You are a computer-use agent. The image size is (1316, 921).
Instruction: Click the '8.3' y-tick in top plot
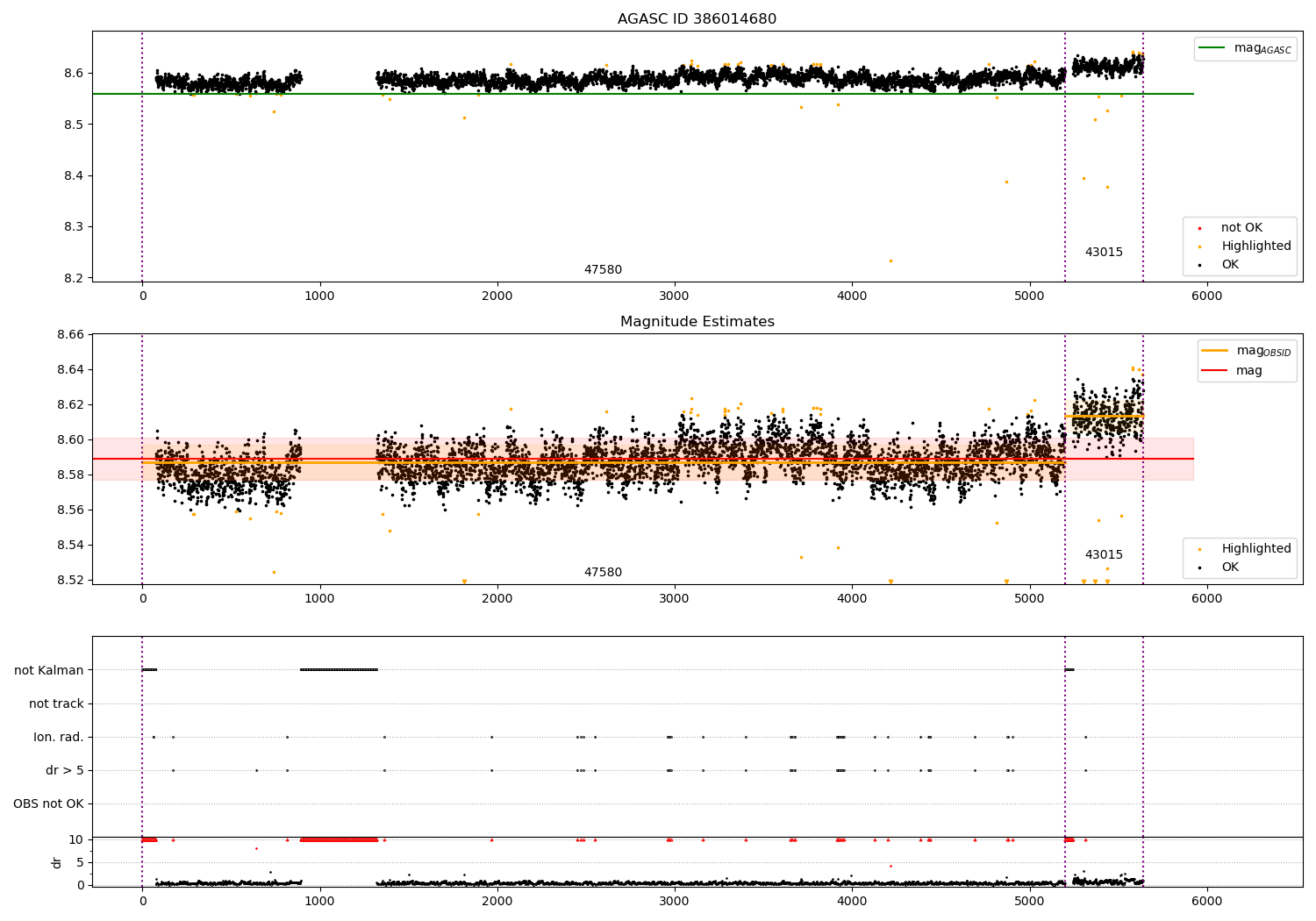point(74,227)
